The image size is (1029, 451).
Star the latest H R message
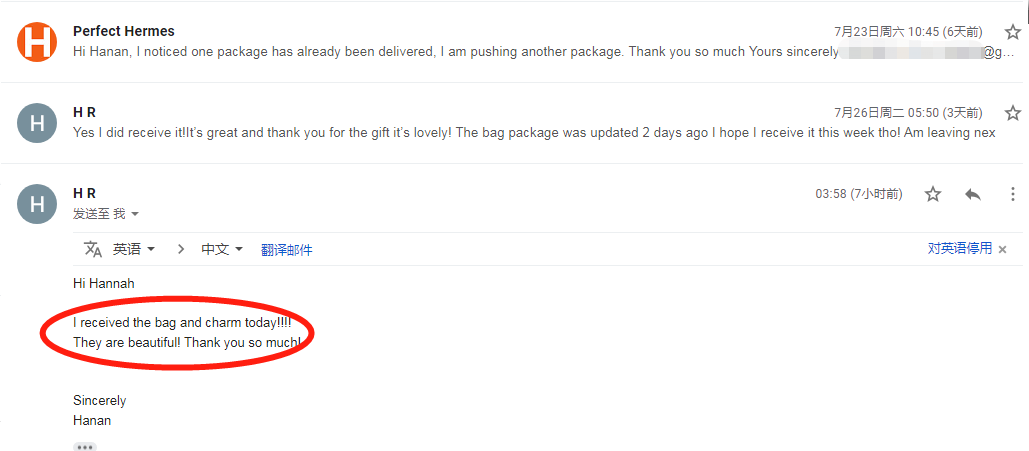point(933,194)
